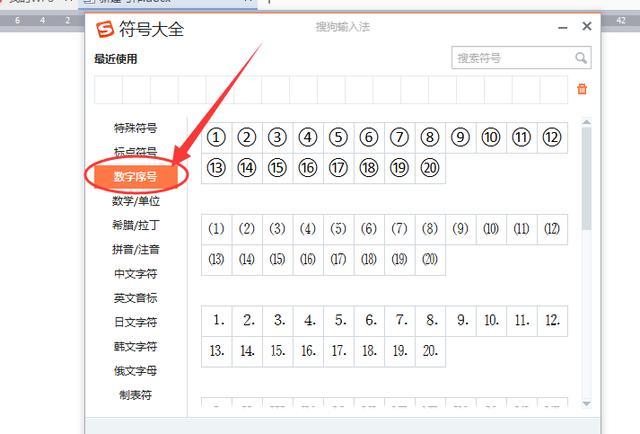Open the 俄文字母 category
This screenshot has width=640, height=434.
[x=136, y=371]
